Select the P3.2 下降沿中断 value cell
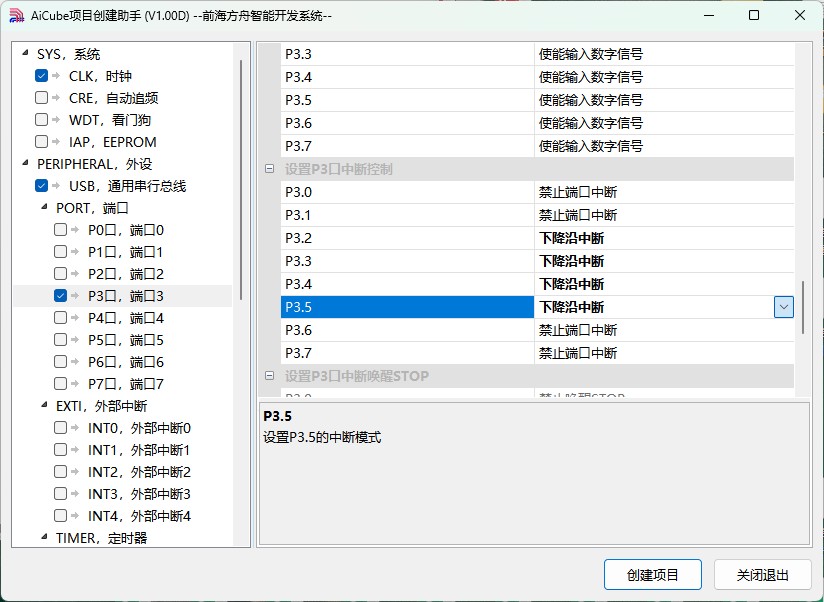 point(664,238)
